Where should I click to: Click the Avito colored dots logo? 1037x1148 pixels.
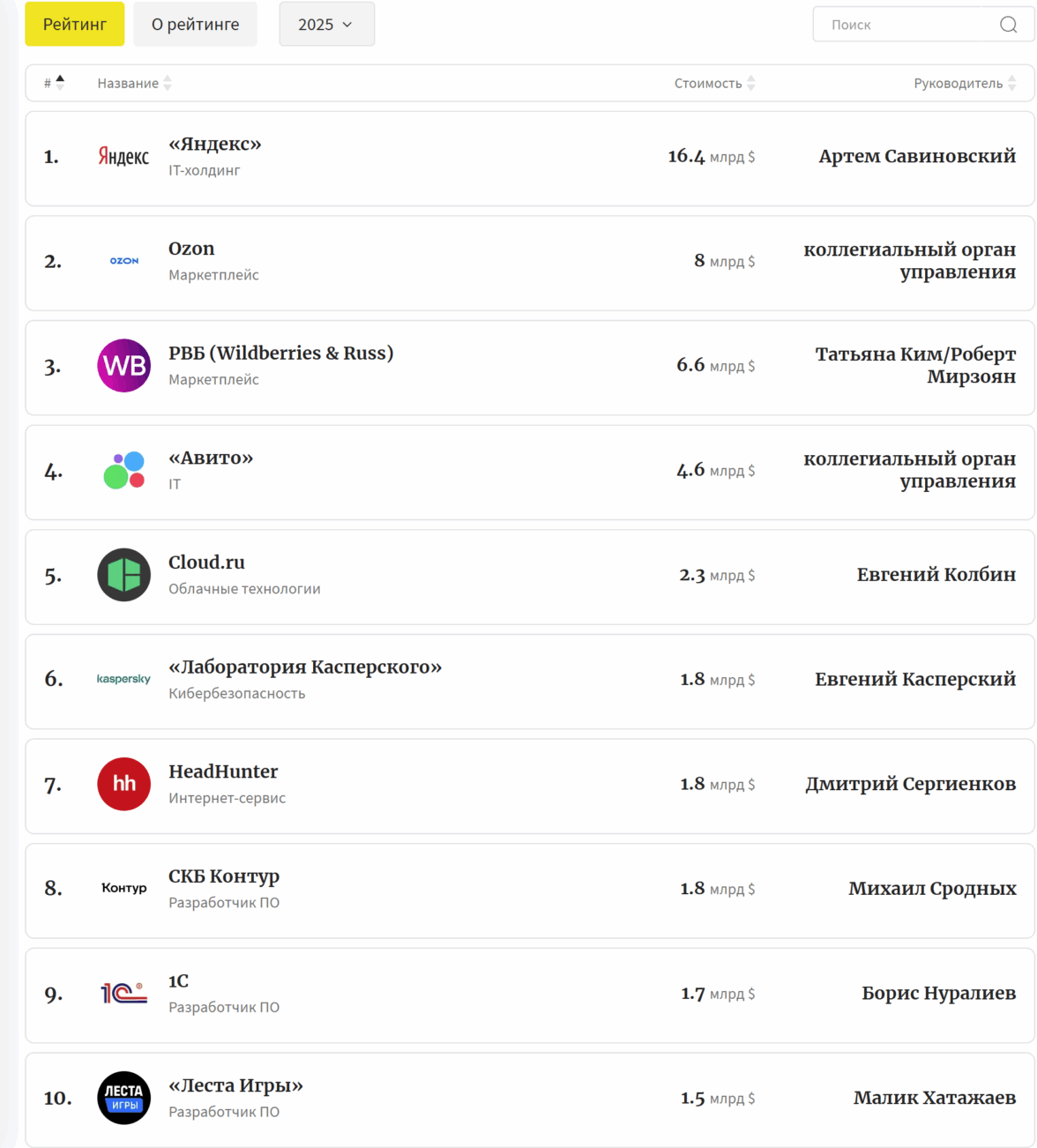[x=123, y=471]
